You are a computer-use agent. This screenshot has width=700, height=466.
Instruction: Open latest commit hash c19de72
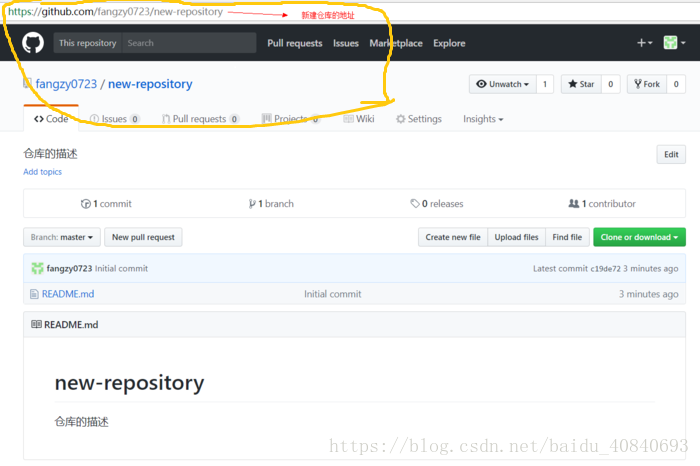(x=605, y=269)
